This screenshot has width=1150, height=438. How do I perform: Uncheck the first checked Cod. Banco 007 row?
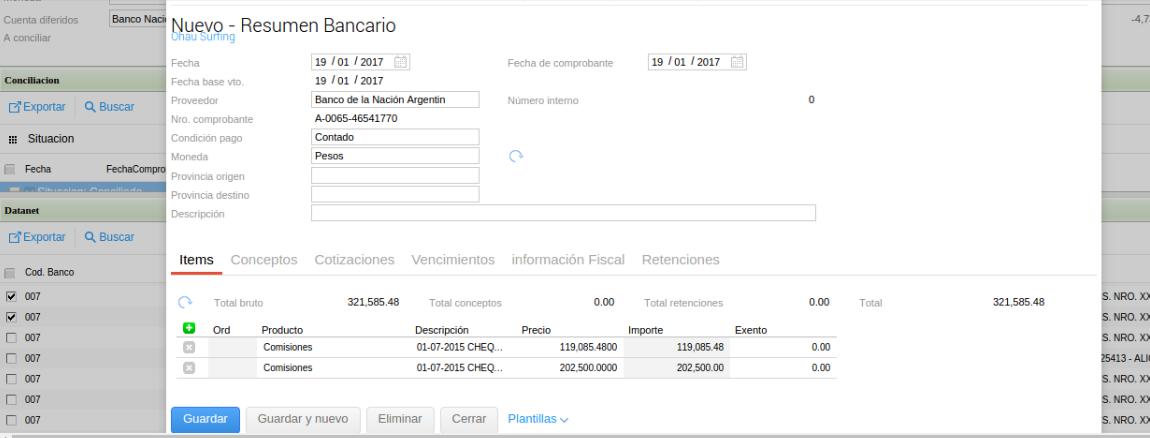pyautogui.click(x=11, y=296)
